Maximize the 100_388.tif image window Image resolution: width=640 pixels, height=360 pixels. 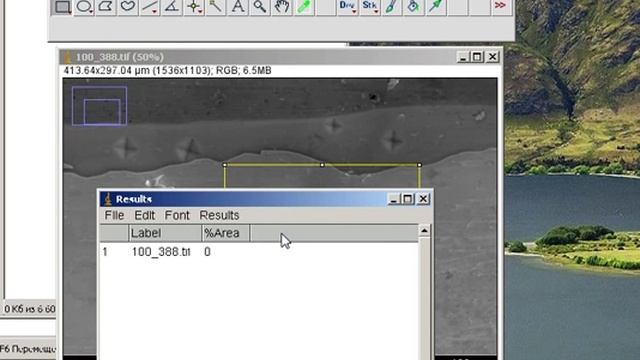477,57
